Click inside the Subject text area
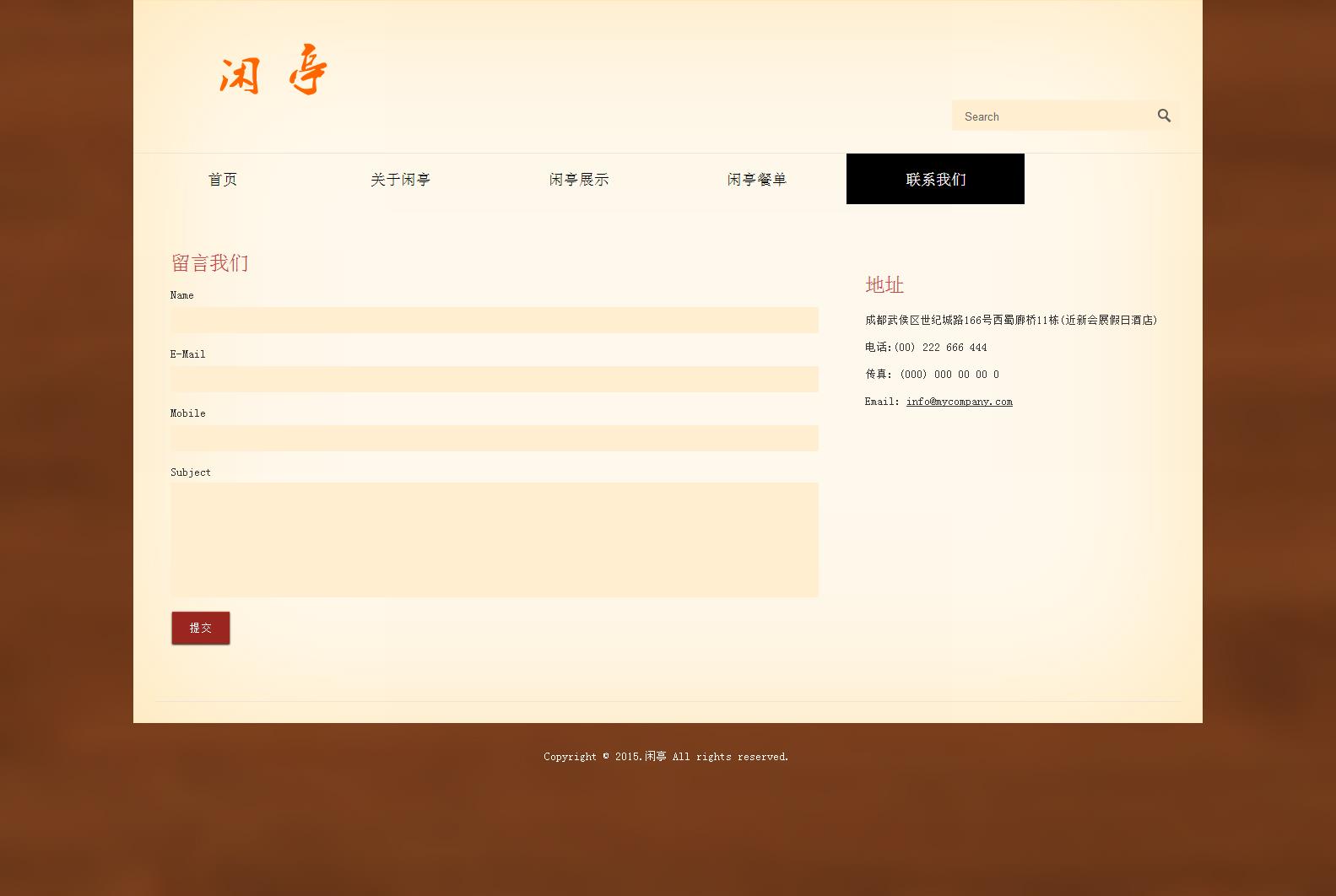This screenshot has width=1336, height=896. [x=494, y=539]
